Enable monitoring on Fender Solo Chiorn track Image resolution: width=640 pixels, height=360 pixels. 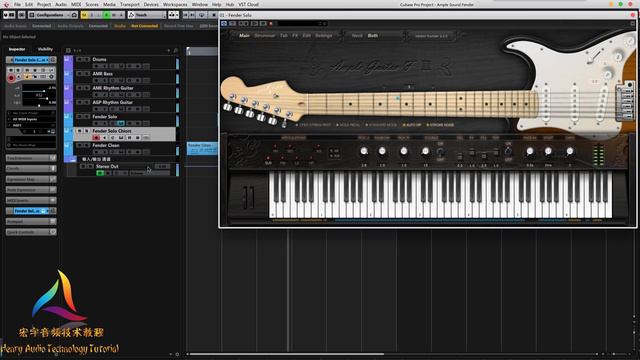tap(104, 138)
